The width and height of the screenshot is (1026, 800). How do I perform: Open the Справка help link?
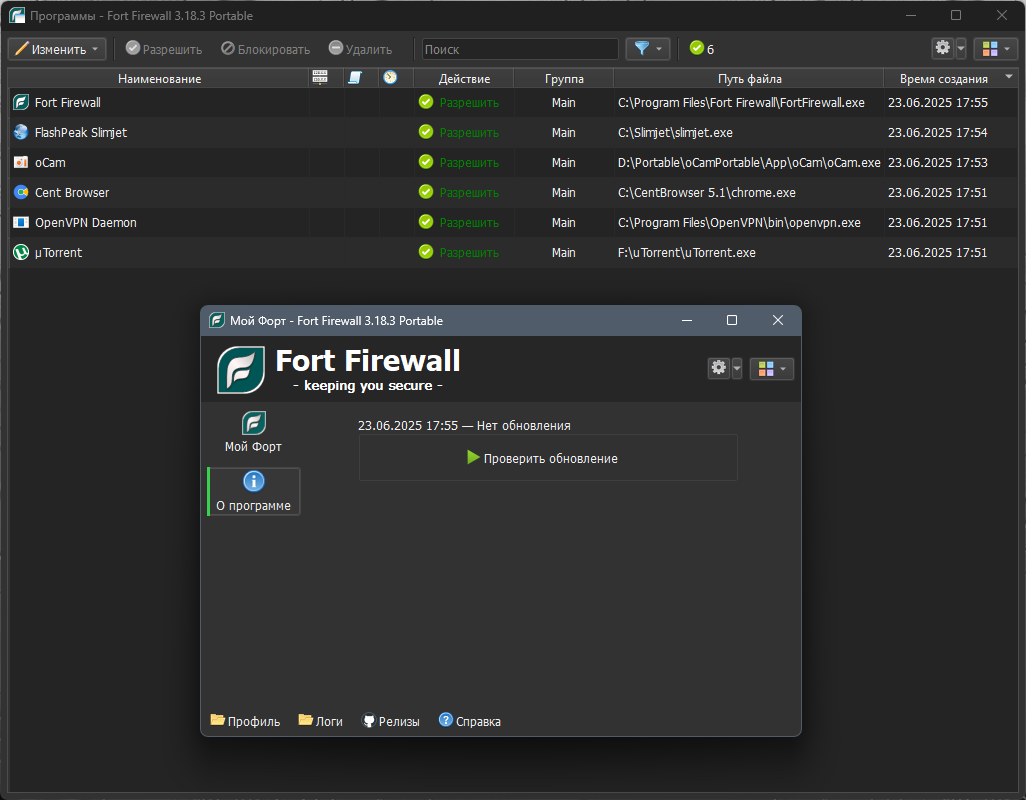click(x=470, y=721)
